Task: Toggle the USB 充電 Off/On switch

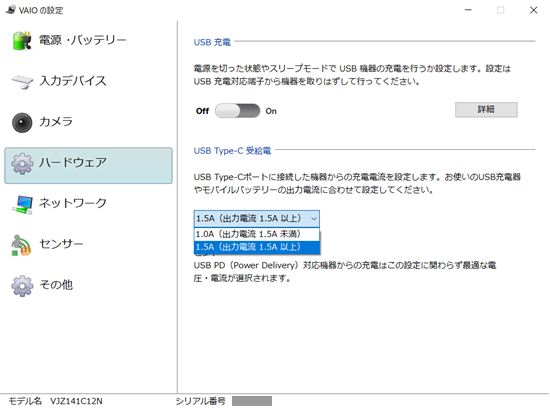Action: (237, 111)
